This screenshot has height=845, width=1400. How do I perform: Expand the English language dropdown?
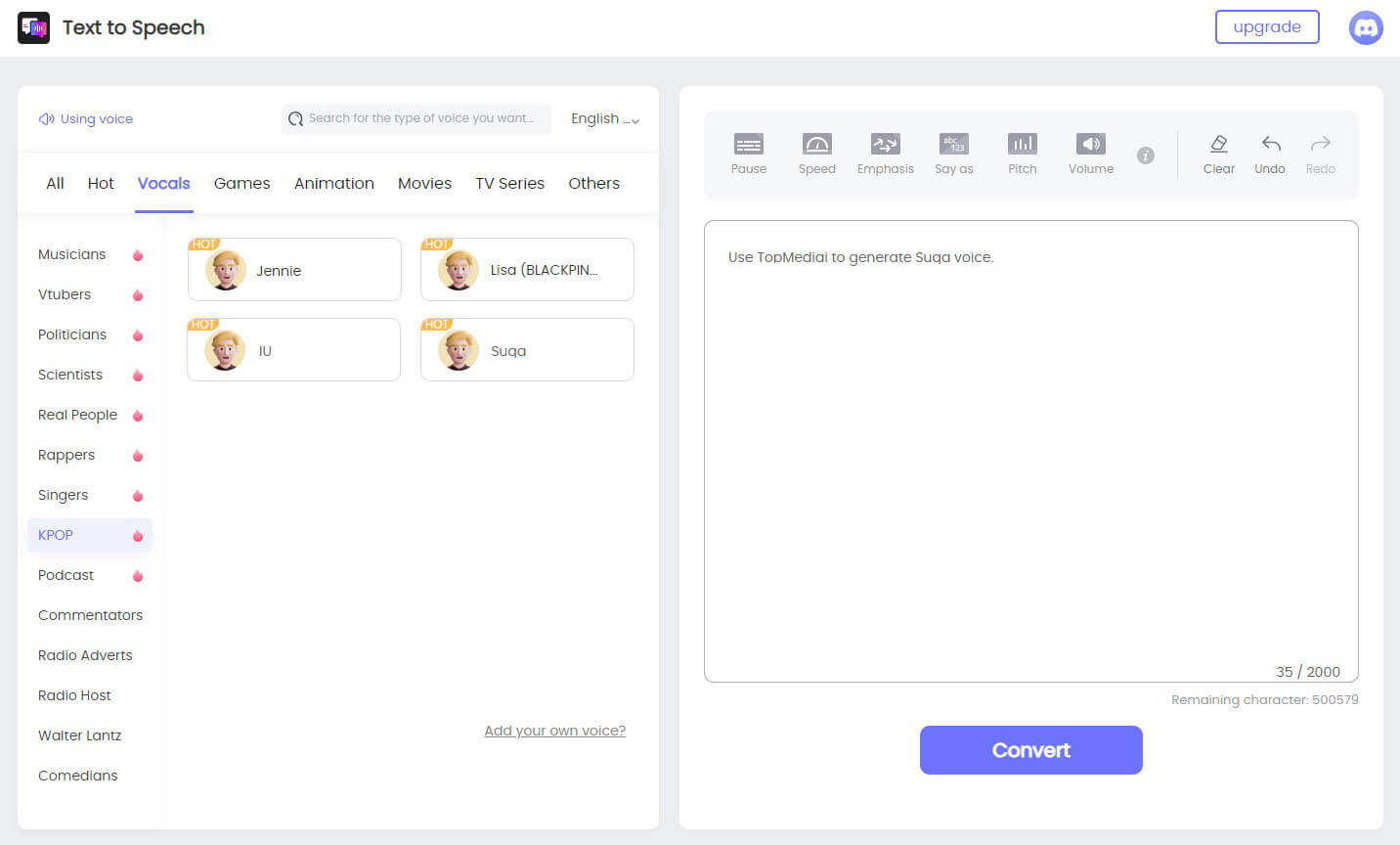[605, 119]
